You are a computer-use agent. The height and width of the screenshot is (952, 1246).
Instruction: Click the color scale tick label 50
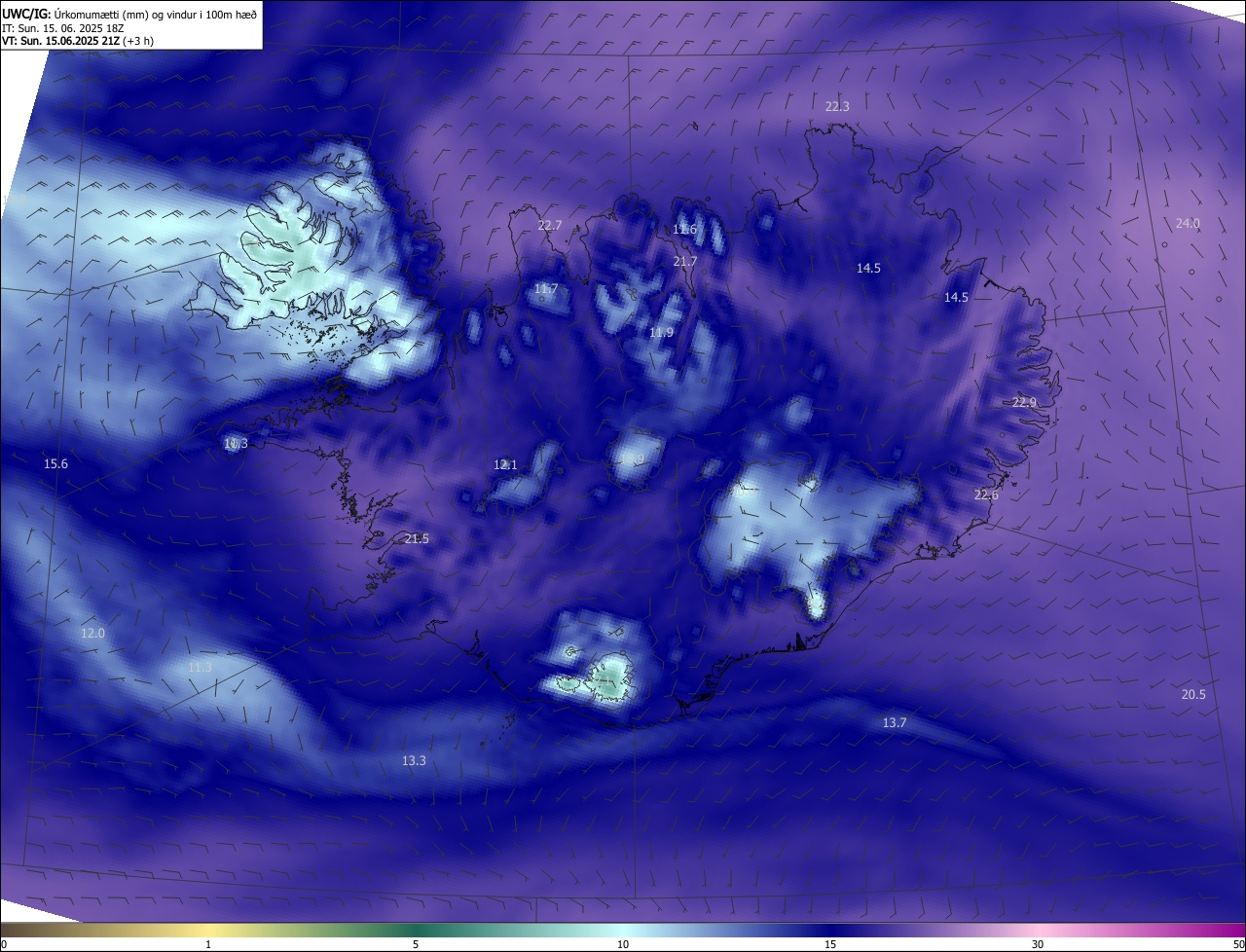(1238, 944)
